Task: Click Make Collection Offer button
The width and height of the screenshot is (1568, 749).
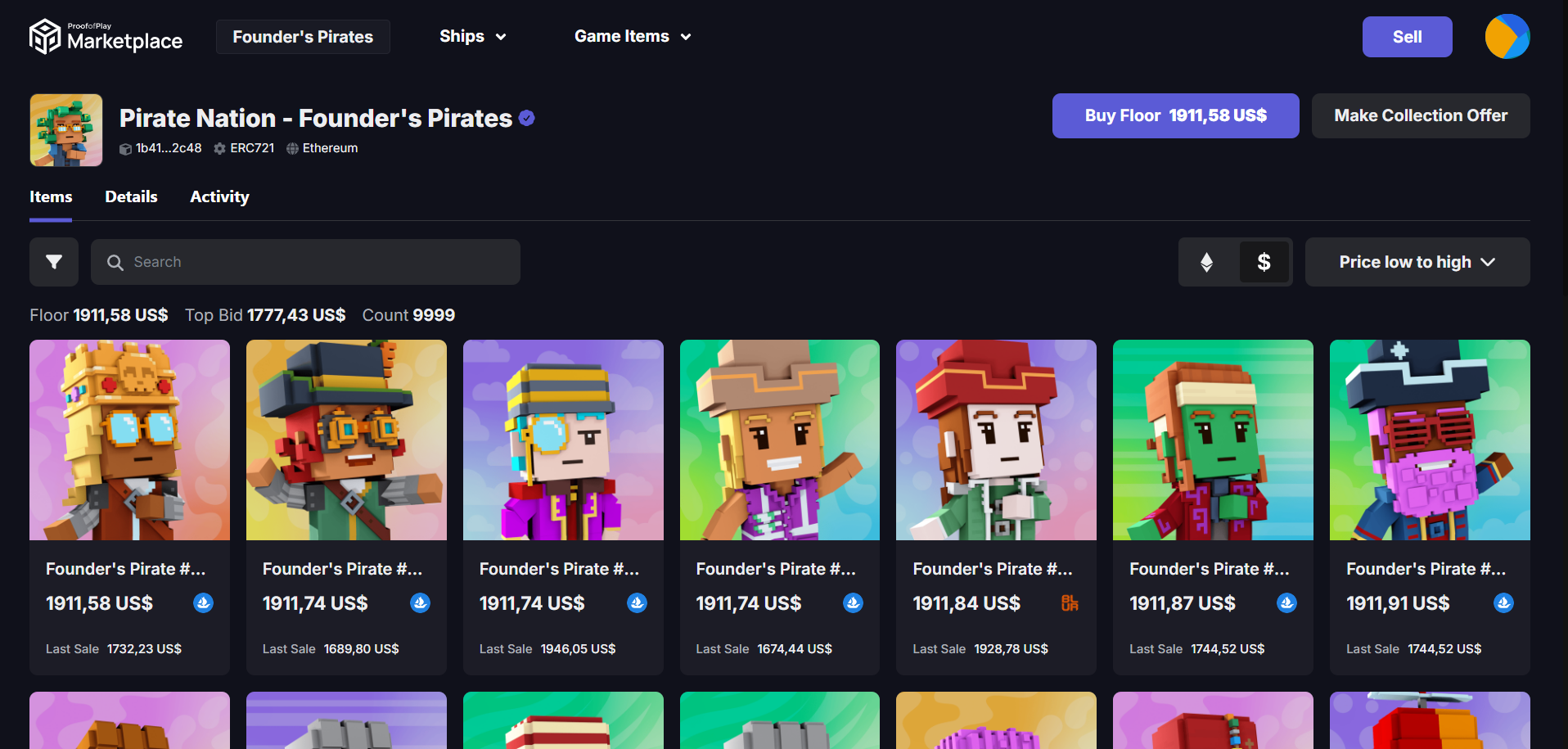Action: point(1421,115)
